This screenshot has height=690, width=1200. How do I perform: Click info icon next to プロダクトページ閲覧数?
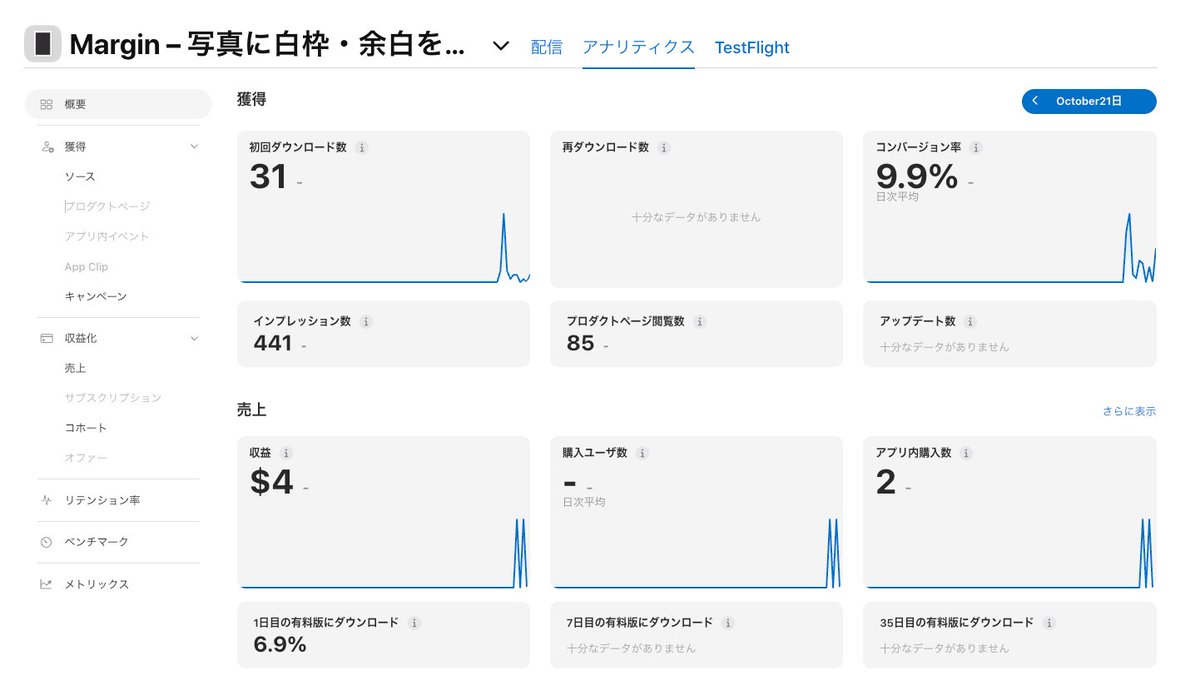pyautogui.click(x=700, y=322)
